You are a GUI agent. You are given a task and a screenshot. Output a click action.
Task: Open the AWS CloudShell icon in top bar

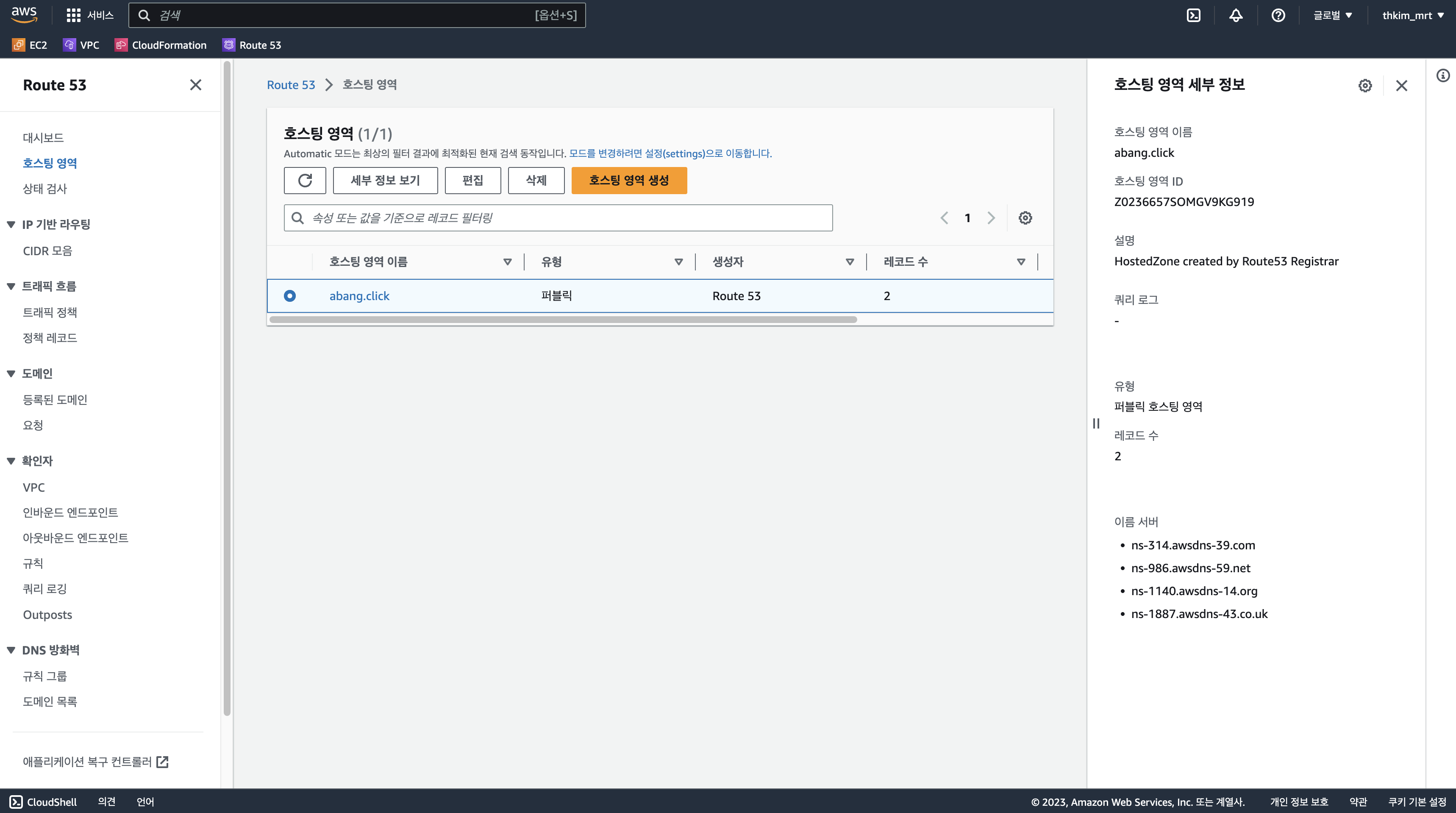(1193, 15)
